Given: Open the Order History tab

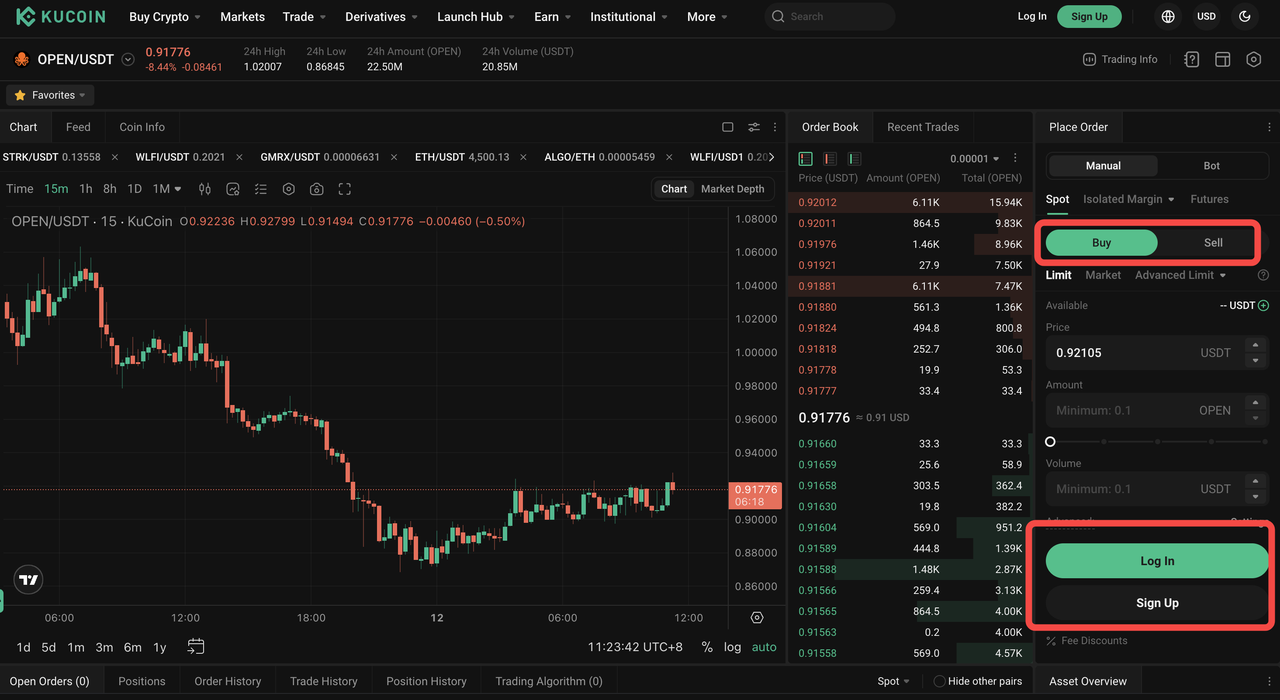Looking at the screenshot, I should coord(227,681).
